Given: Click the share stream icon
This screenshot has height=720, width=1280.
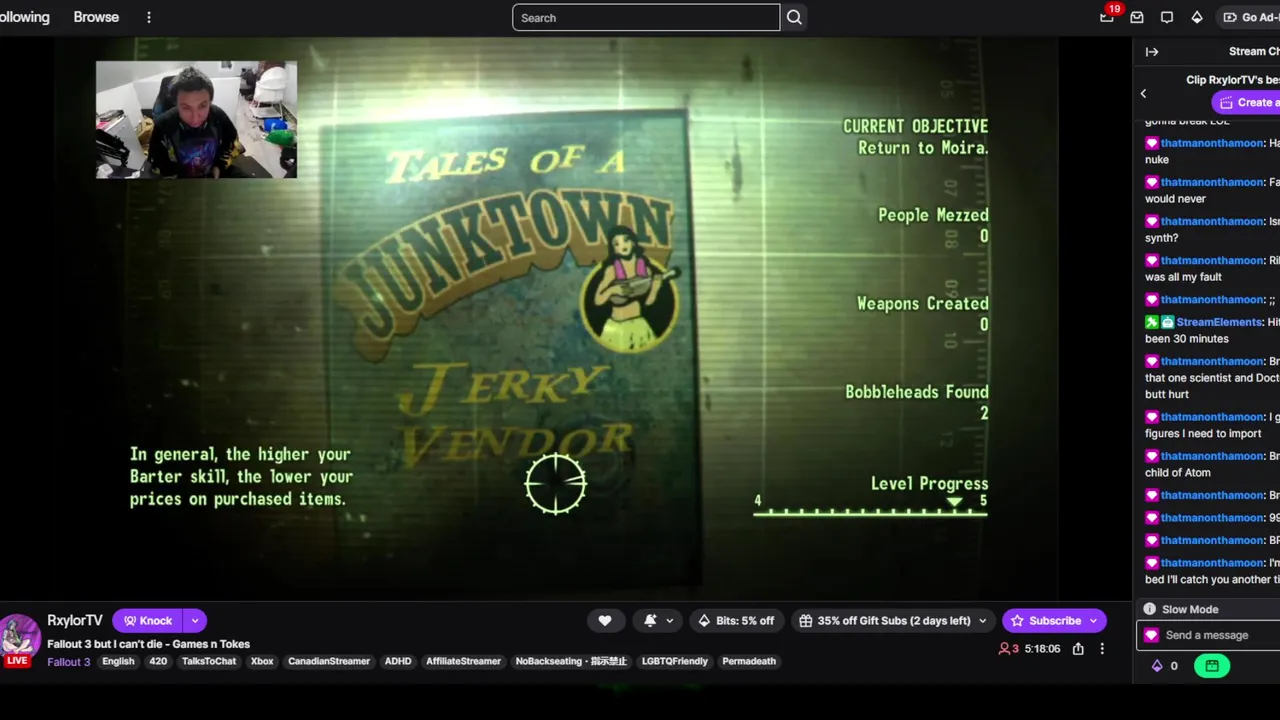Looking at the screenshot, I should coord(1078,649).
